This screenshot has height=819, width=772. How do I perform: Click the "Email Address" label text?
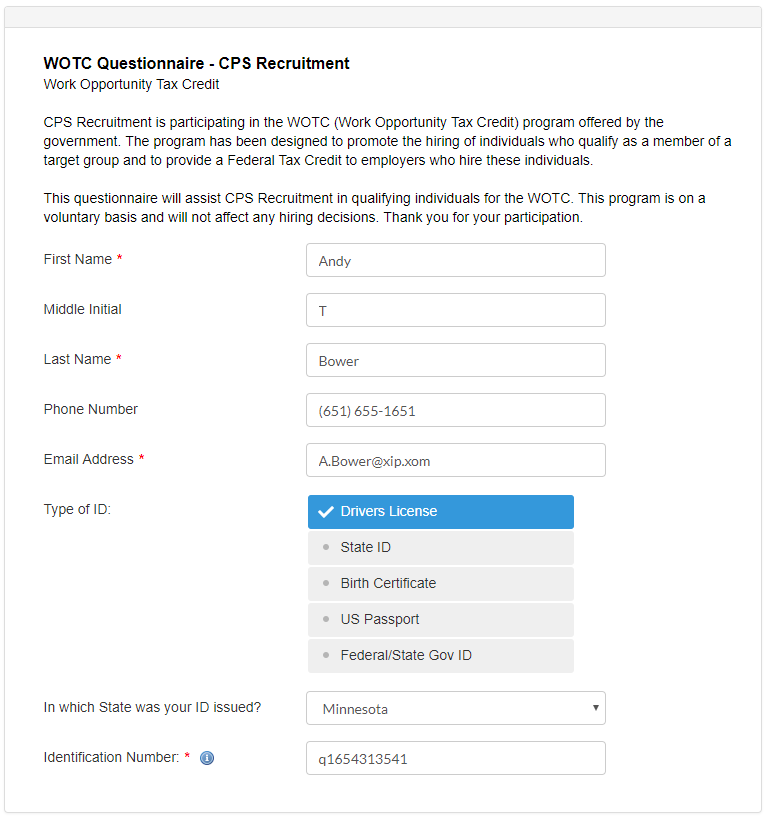88,459
